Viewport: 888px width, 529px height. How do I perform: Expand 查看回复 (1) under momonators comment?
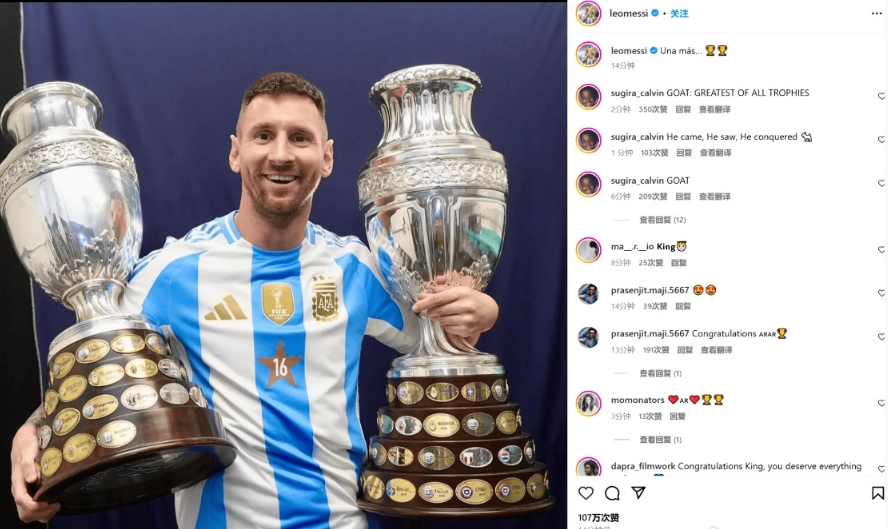660,440
